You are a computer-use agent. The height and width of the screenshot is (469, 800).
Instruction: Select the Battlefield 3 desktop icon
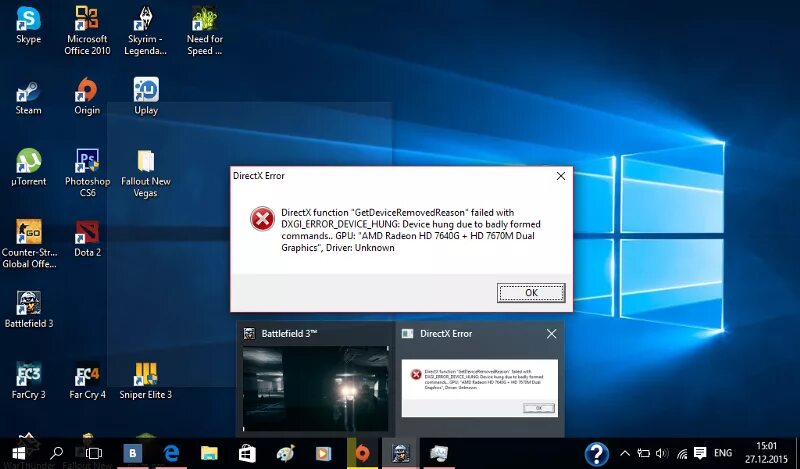tap(29, 309)
